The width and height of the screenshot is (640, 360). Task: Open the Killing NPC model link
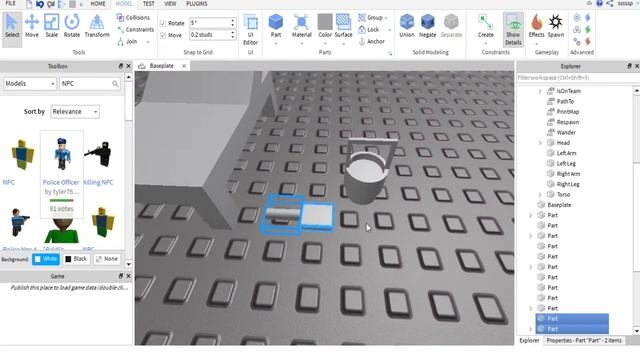[98, 182]
